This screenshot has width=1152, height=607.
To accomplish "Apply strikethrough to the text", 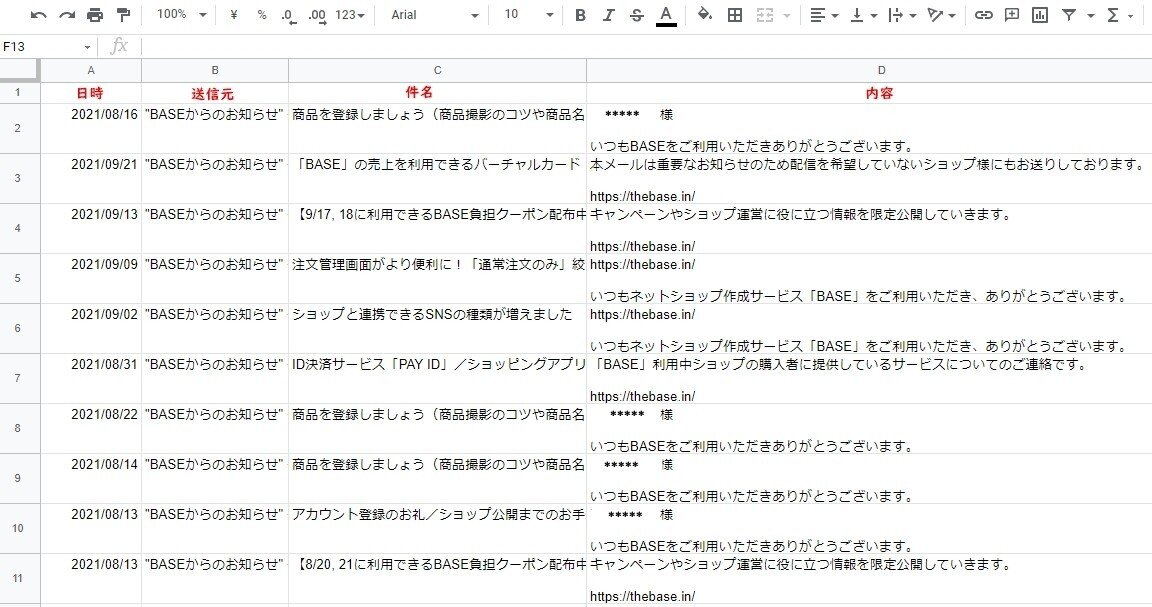I will click(636, 15).
